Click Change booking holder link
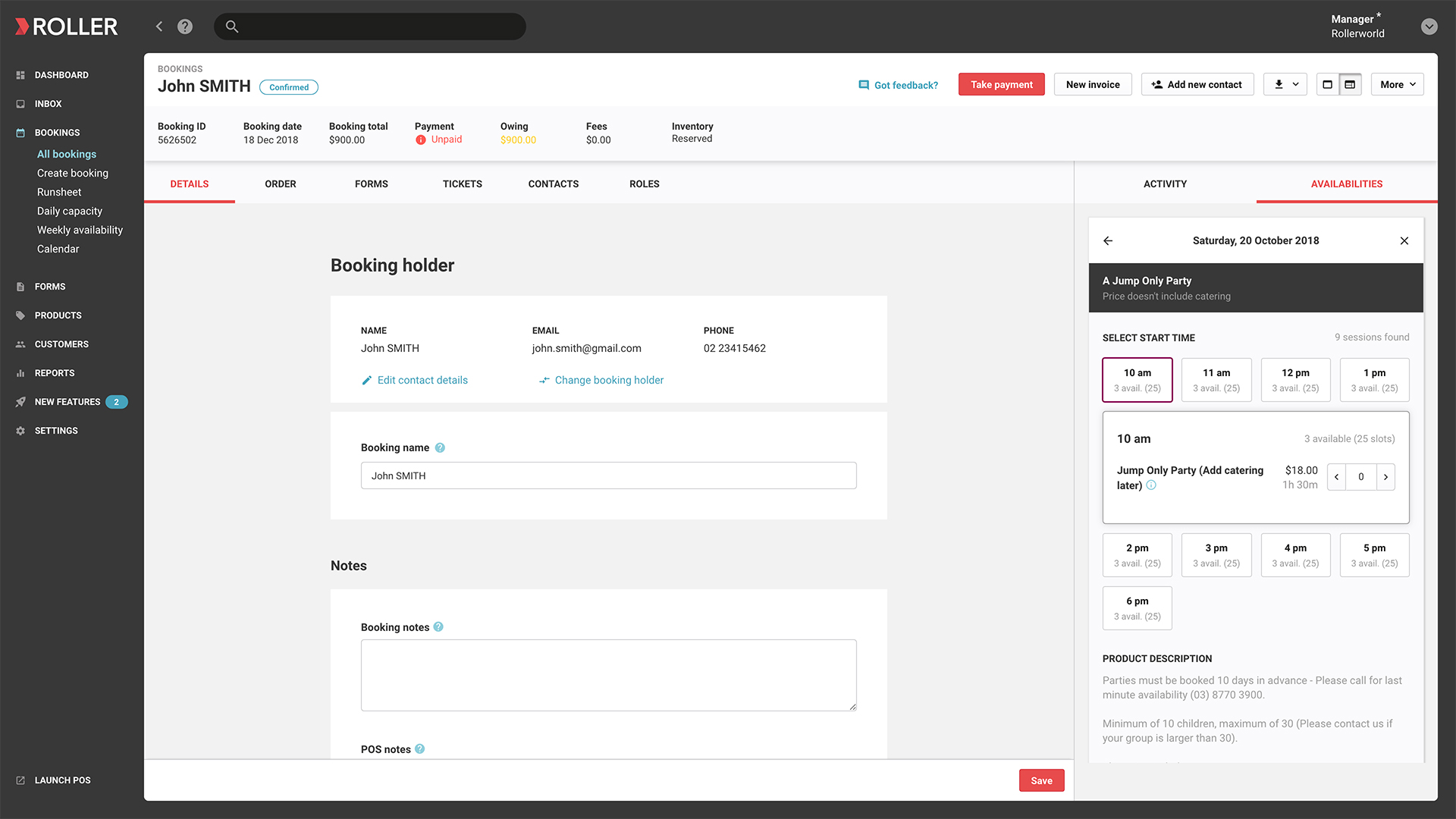Screen dimensions: 1456x819 (608, 380)
